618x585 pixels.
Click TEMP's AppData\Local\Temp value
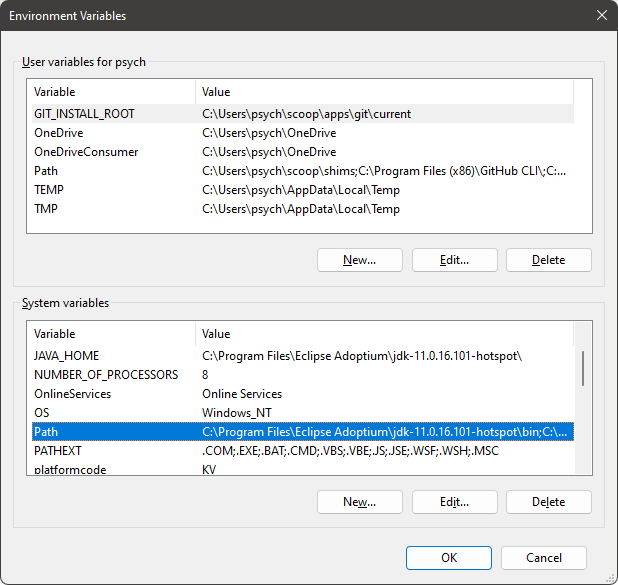tap(301, 190)
